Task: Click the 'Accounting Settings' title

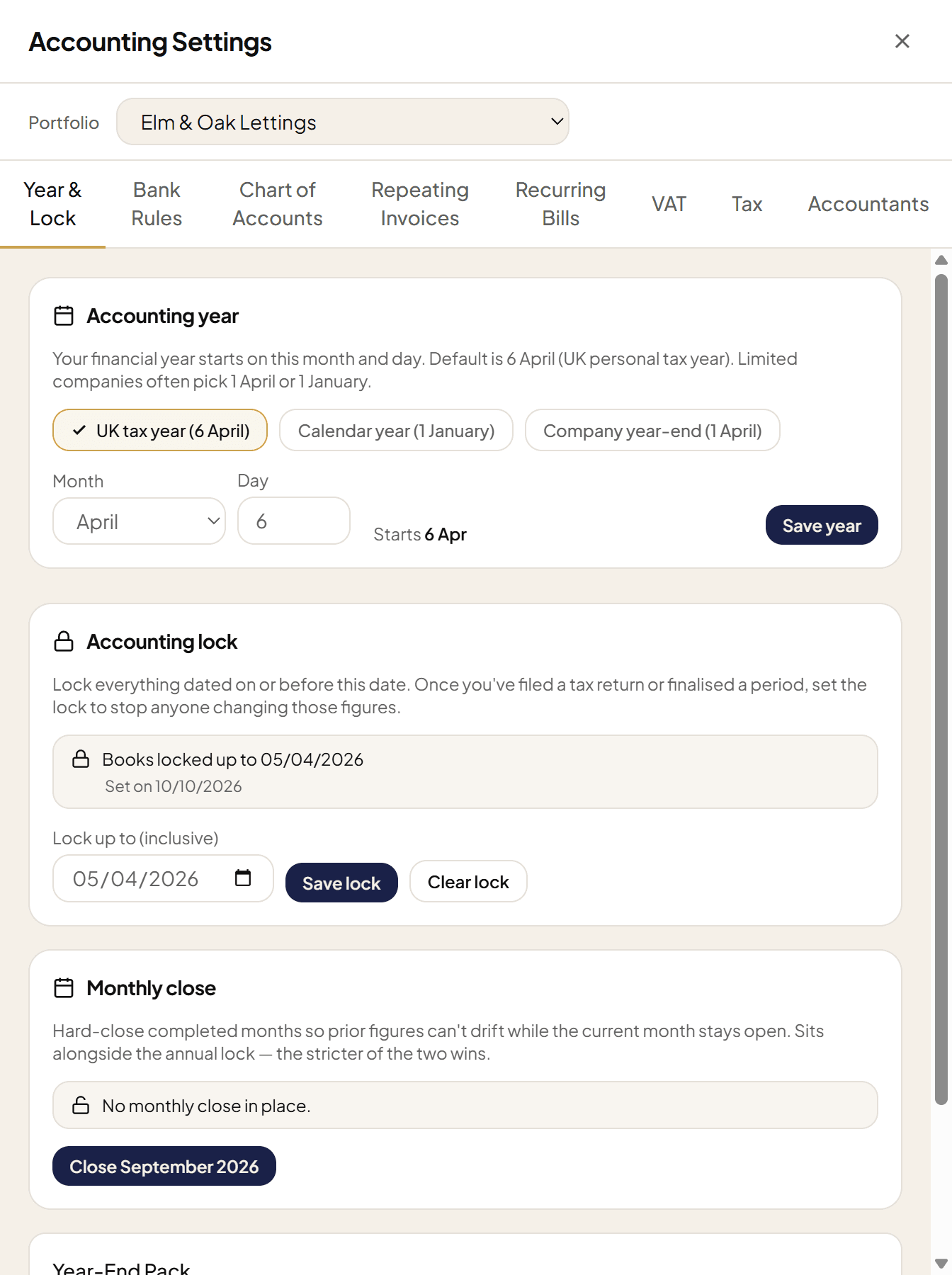Action: click(150, 42)
